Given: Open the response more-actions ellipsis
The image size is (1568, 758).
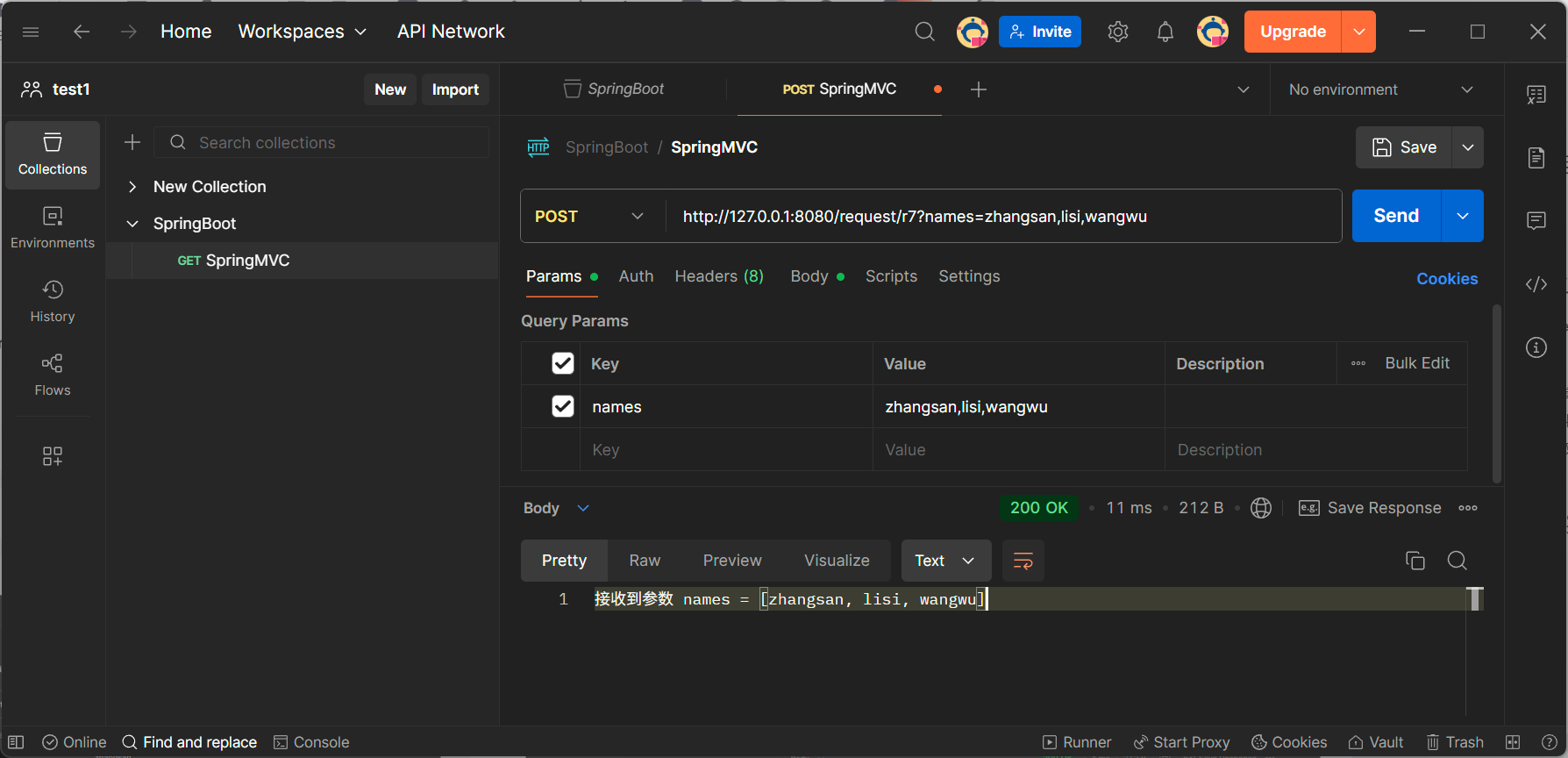Looking at the screenshot, I should tap(1468, 508).
